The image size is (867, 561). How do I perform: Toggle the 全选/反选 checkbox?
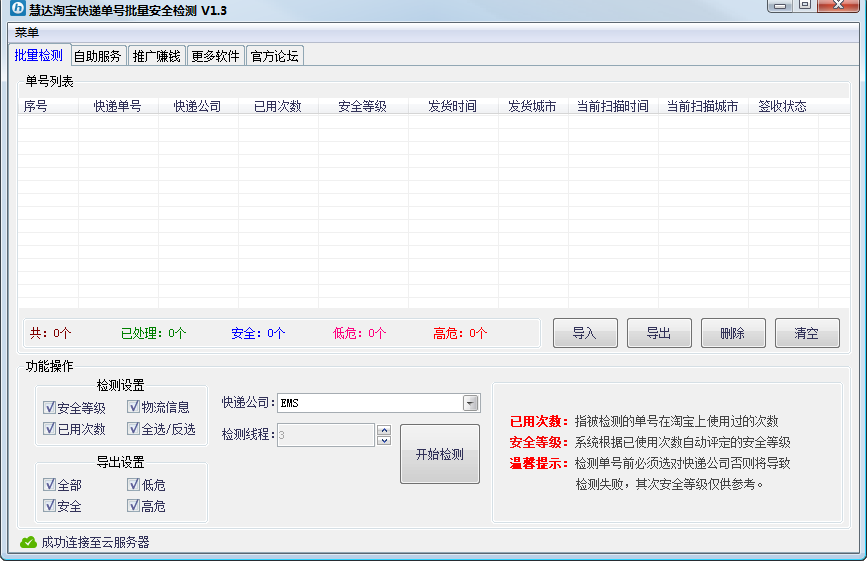134,428
